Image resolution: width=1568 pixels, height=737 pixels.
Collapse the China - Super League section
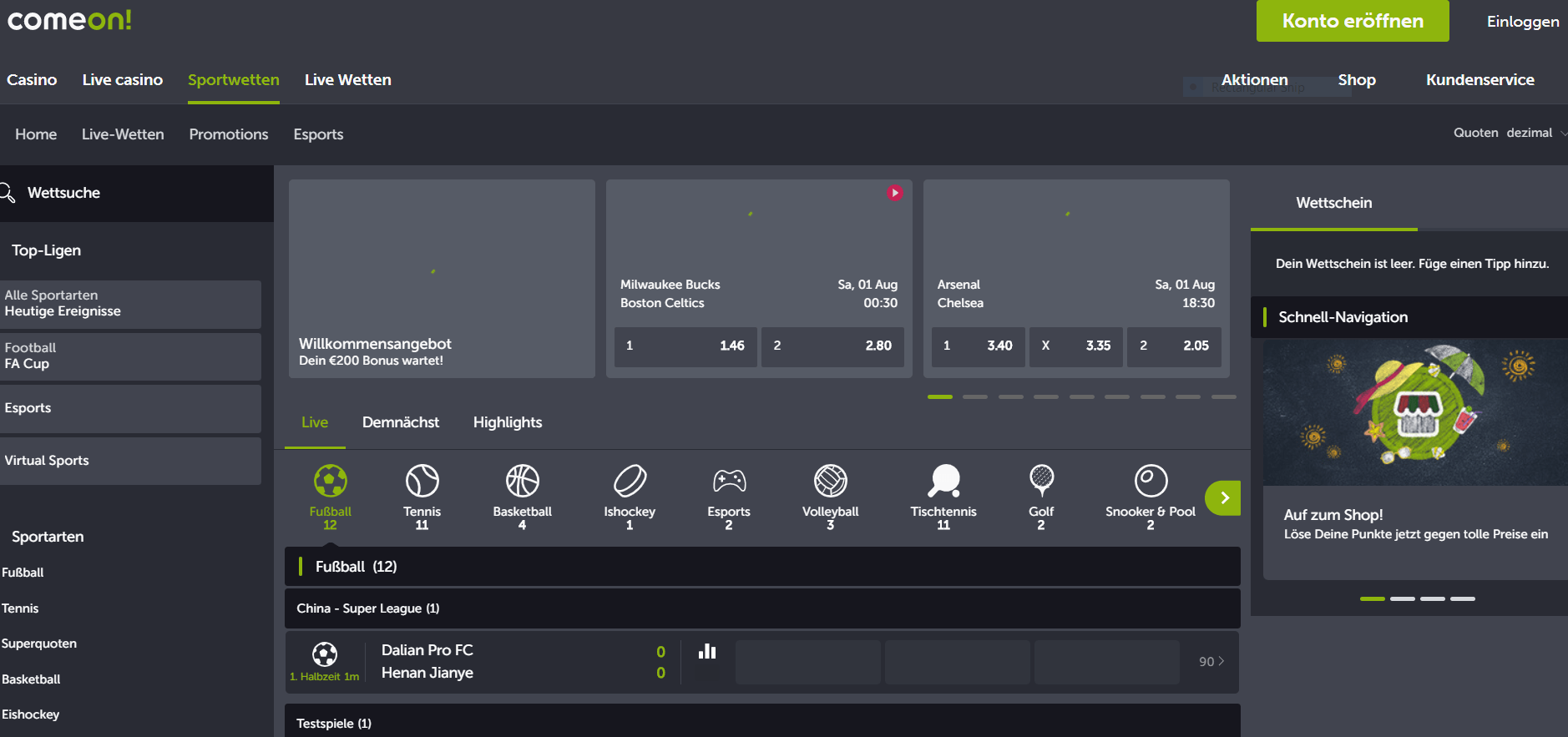(762, 608)
